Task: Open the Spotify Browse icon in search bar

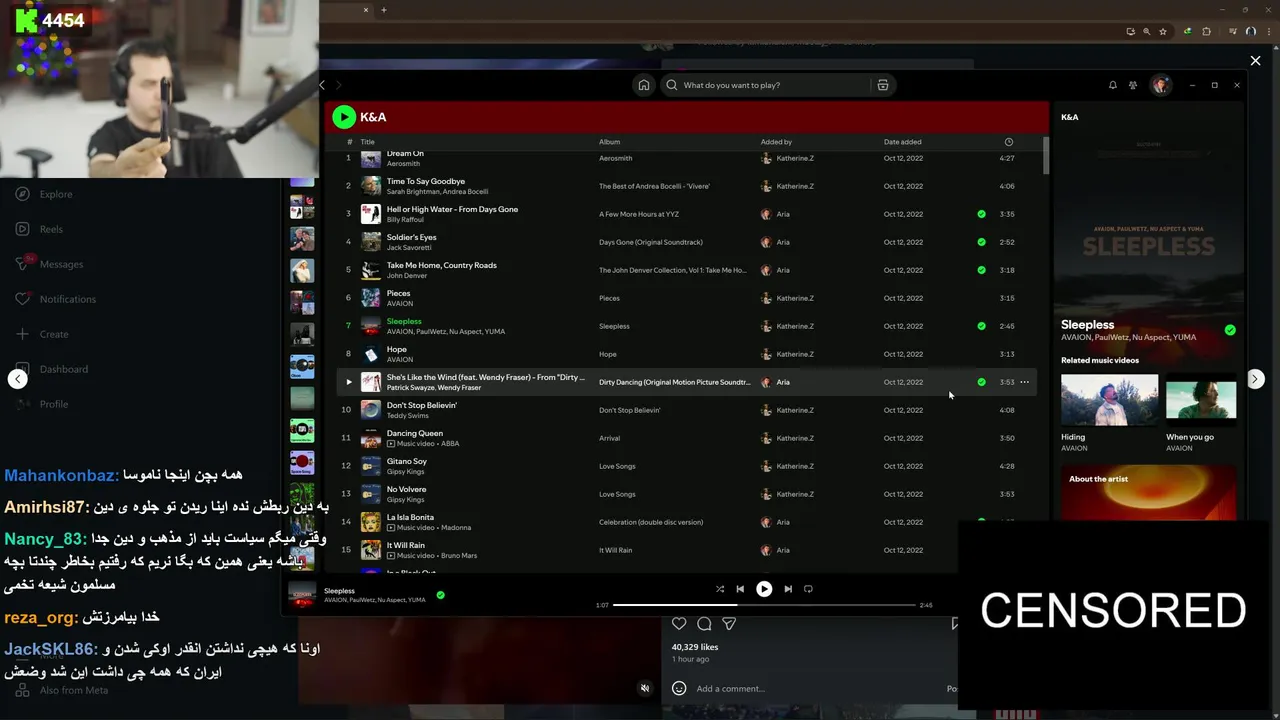Action: click(x=883, y=85)
